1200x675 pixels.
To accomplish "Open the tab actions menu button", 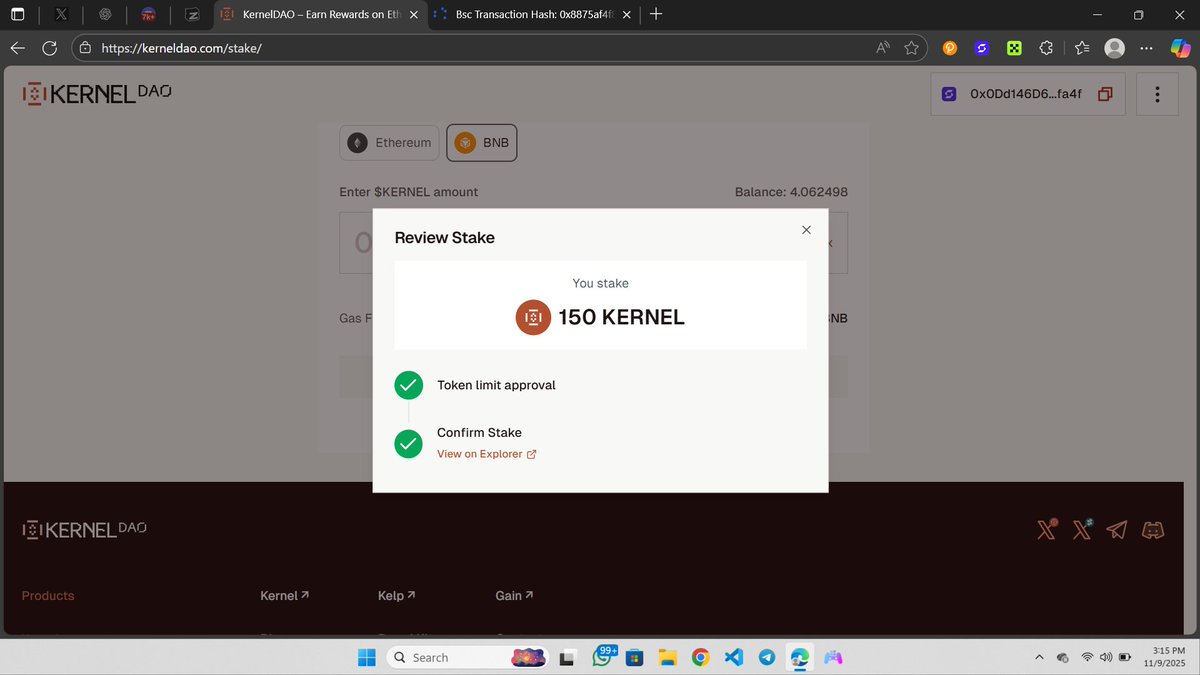I will tap(18, 15).
